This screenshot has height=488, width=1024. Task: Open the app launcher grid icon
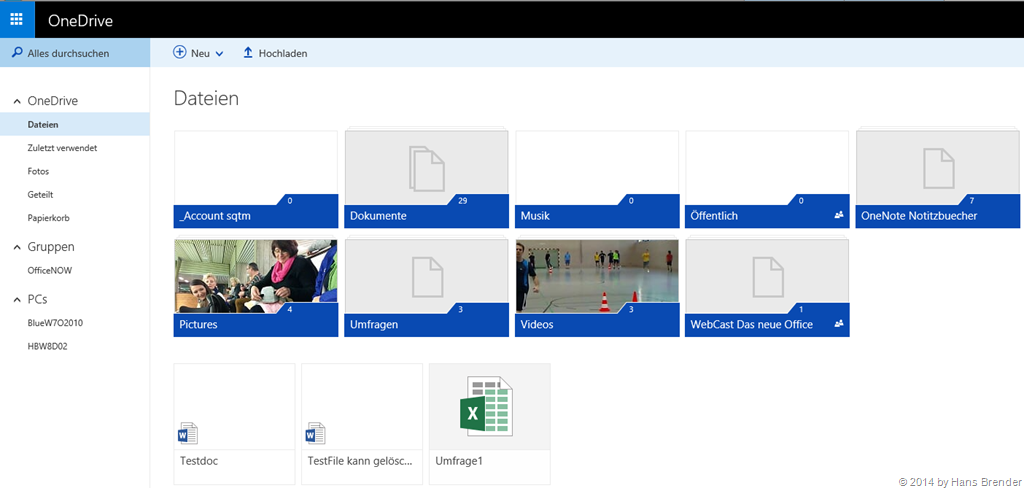(17, 19)
